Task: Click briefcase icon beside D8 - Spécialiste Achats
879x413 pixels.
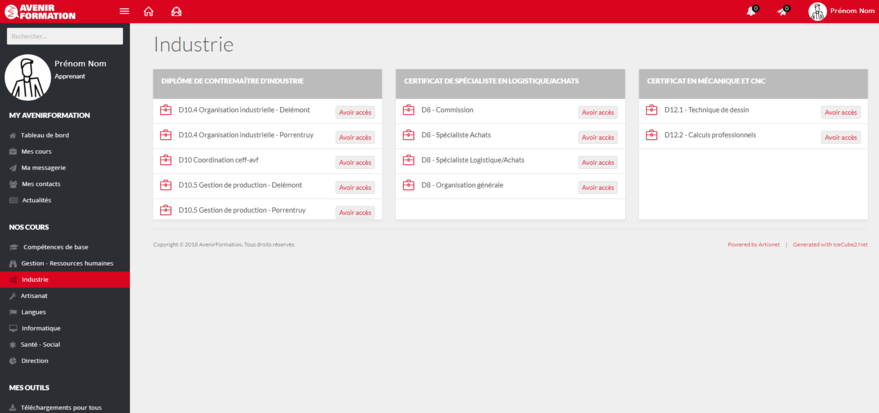Action: pyautogui.click(x=409, y=135)
